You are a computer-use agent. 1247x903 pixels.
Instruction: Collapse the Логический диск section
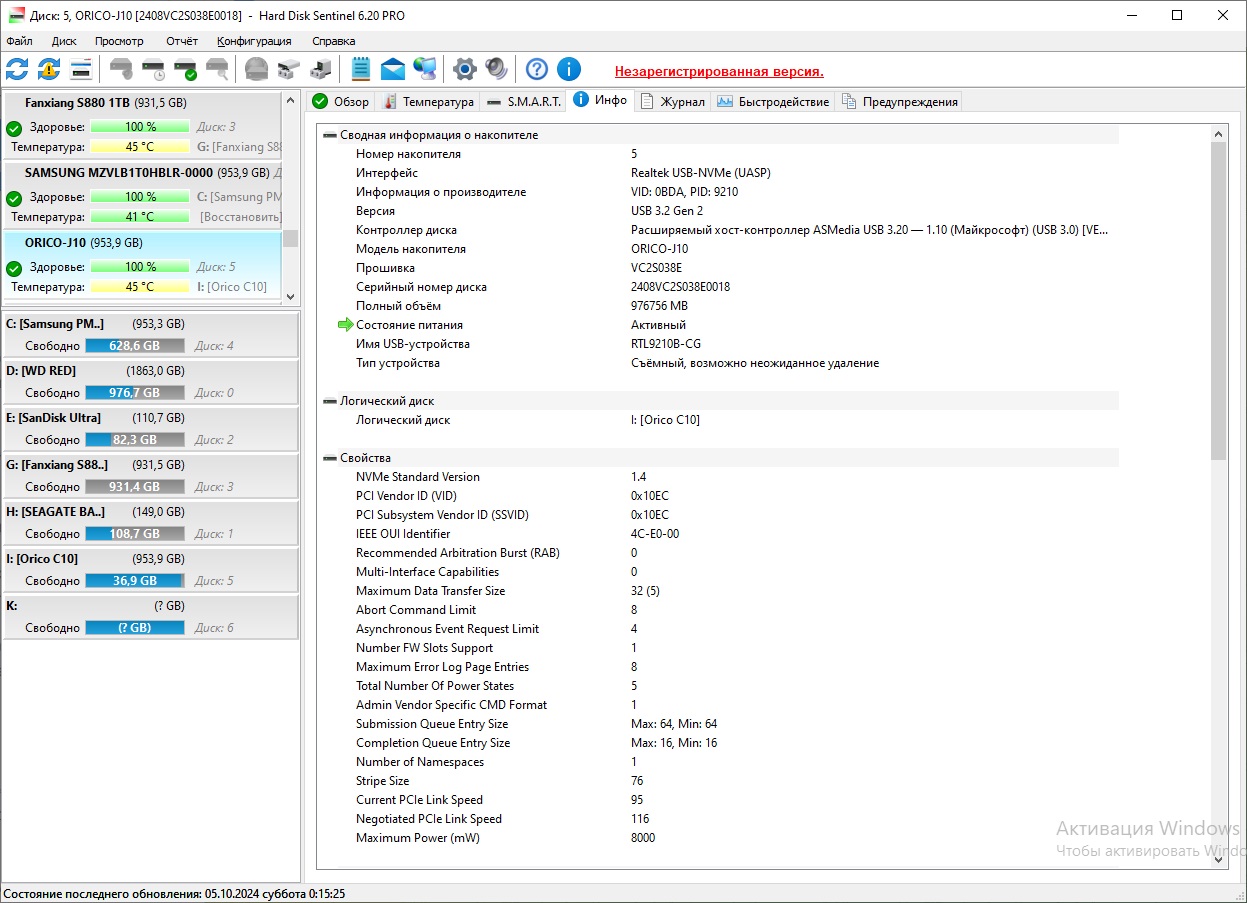(330, 401)
